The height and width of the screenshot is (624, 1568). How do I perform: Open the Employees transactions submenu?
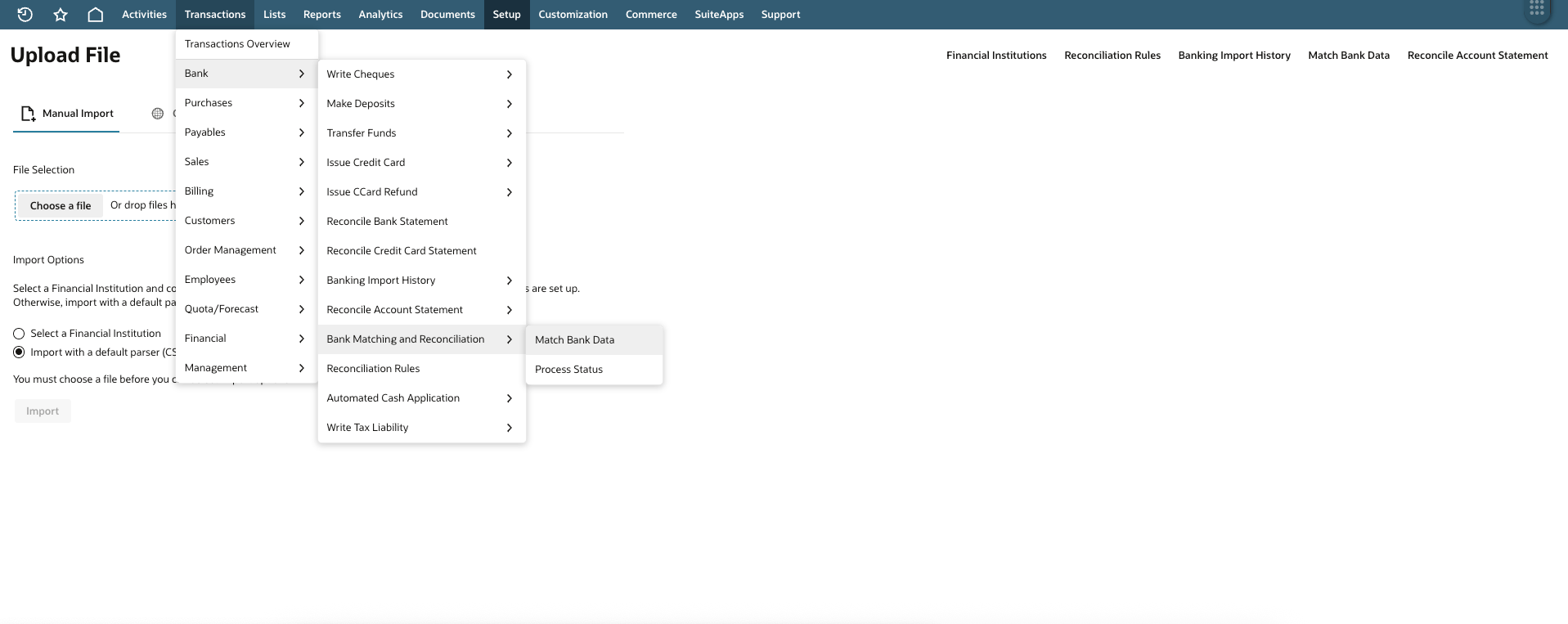click(246, 280)
